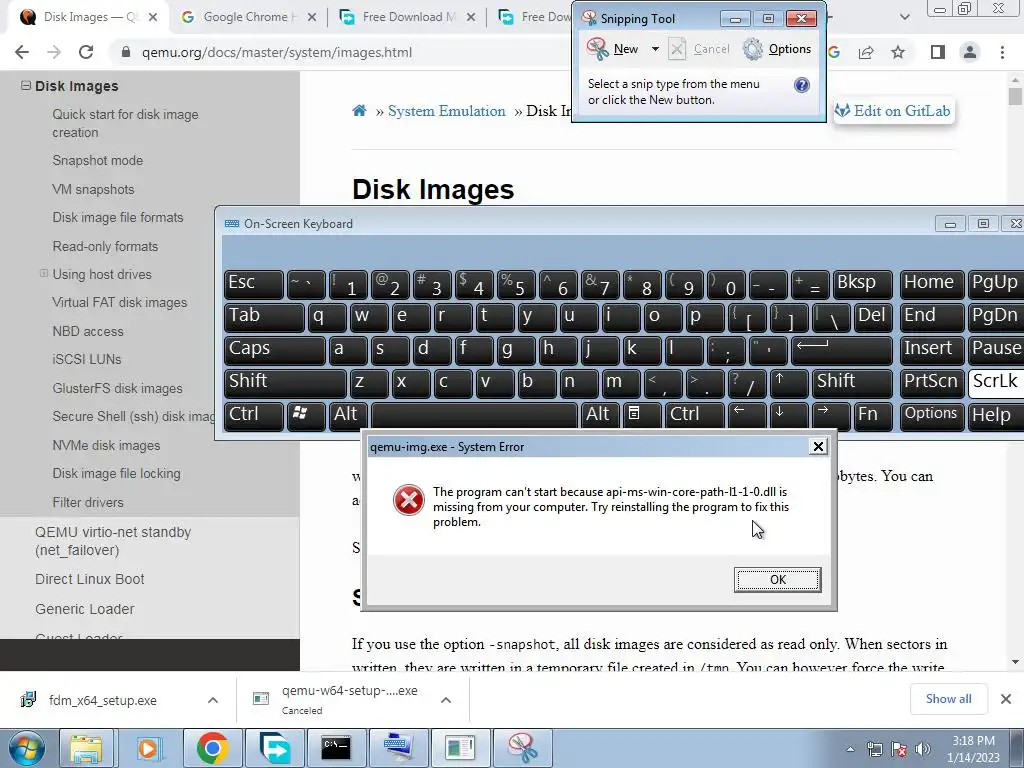Viewport: 1024px width, 768px height.
Task: Open the New snip type dropdown arrow
Action: (655, 49)
